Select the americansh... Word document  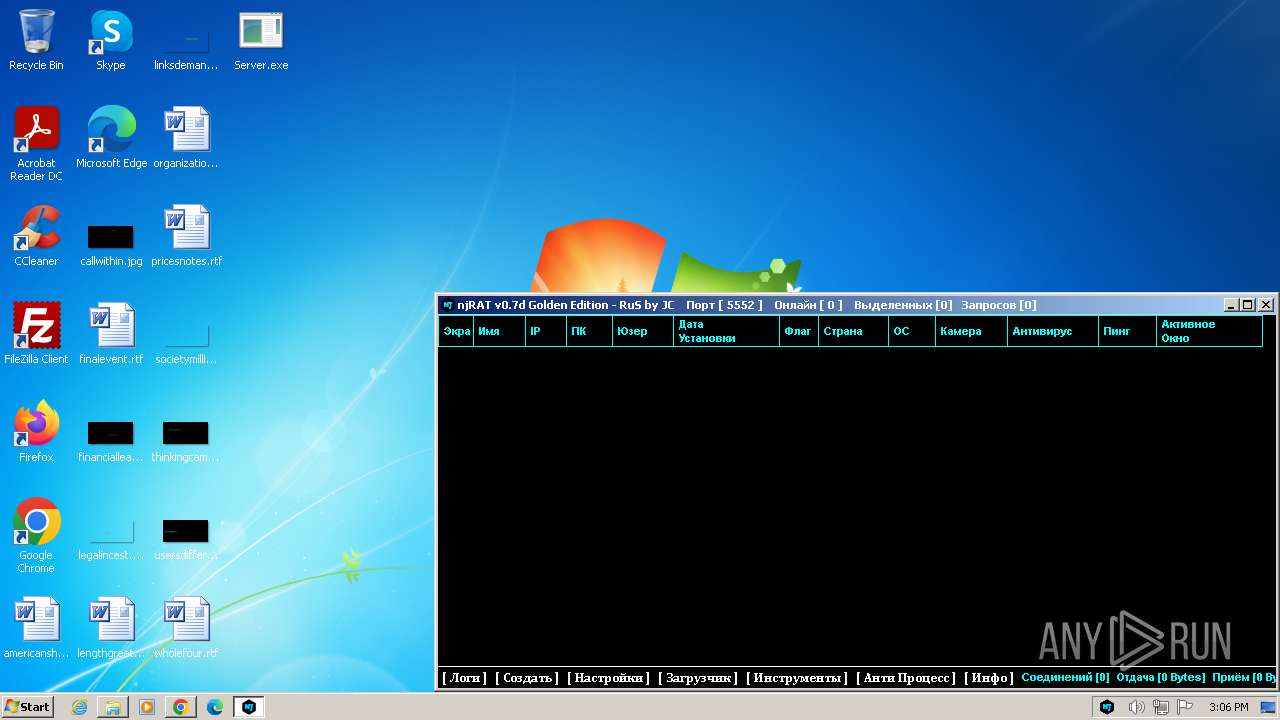pyautogui.click(x=36, y=628)
